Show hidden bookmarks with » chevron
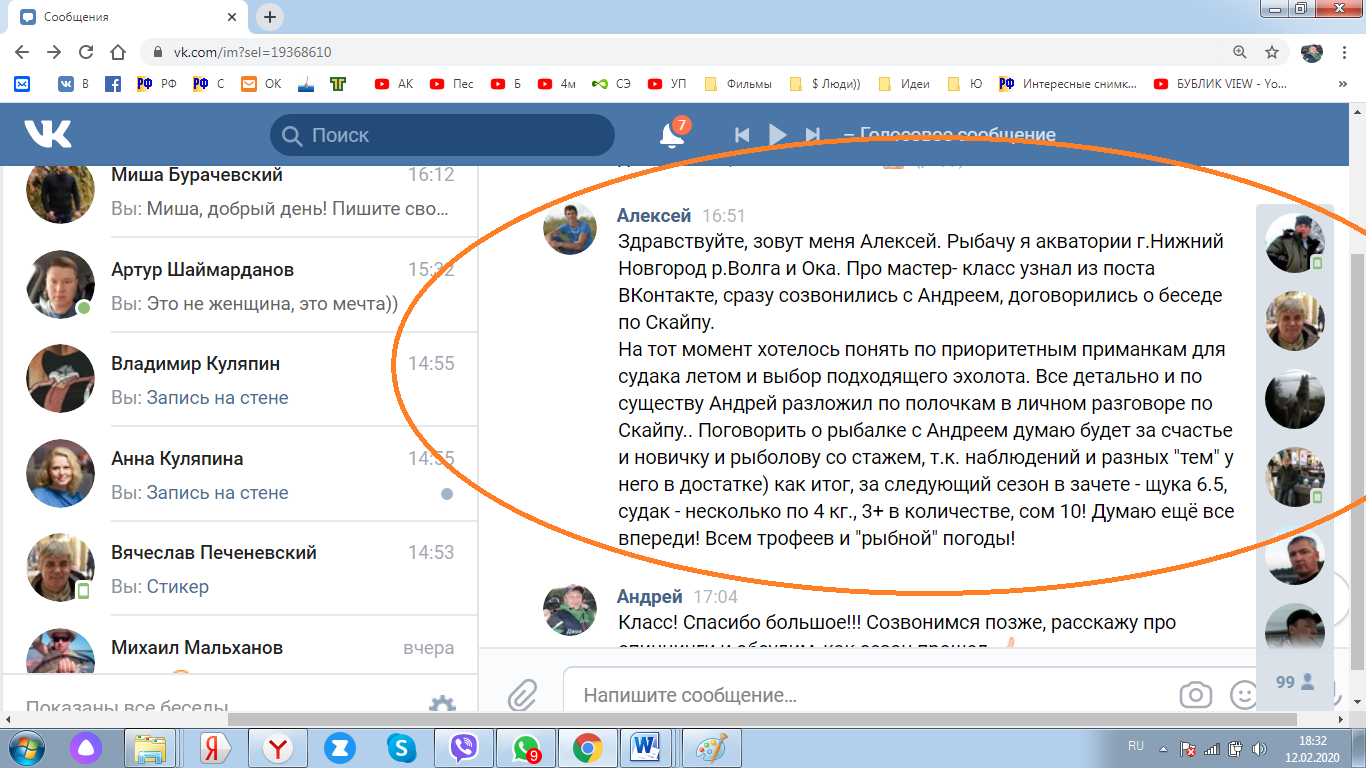This screenshot has height=768, width=1366. tap(1341, 84)
